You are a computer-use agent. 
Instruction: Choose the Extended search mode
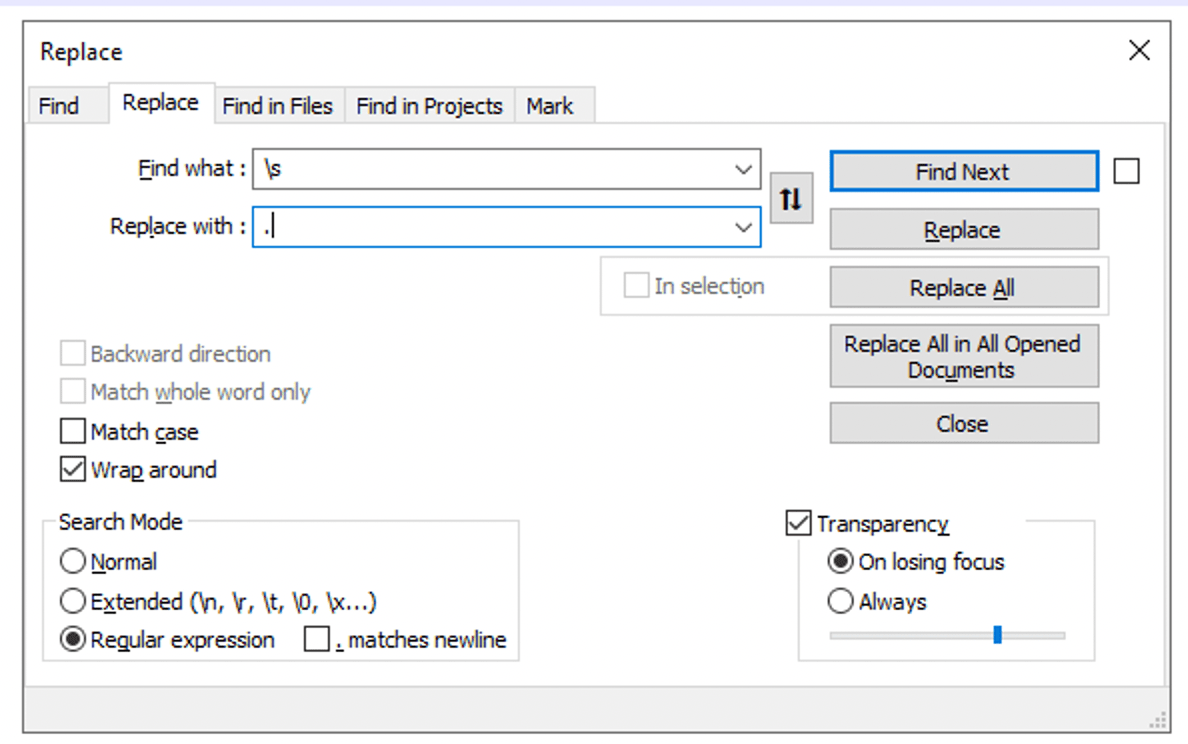click(72, 600)
